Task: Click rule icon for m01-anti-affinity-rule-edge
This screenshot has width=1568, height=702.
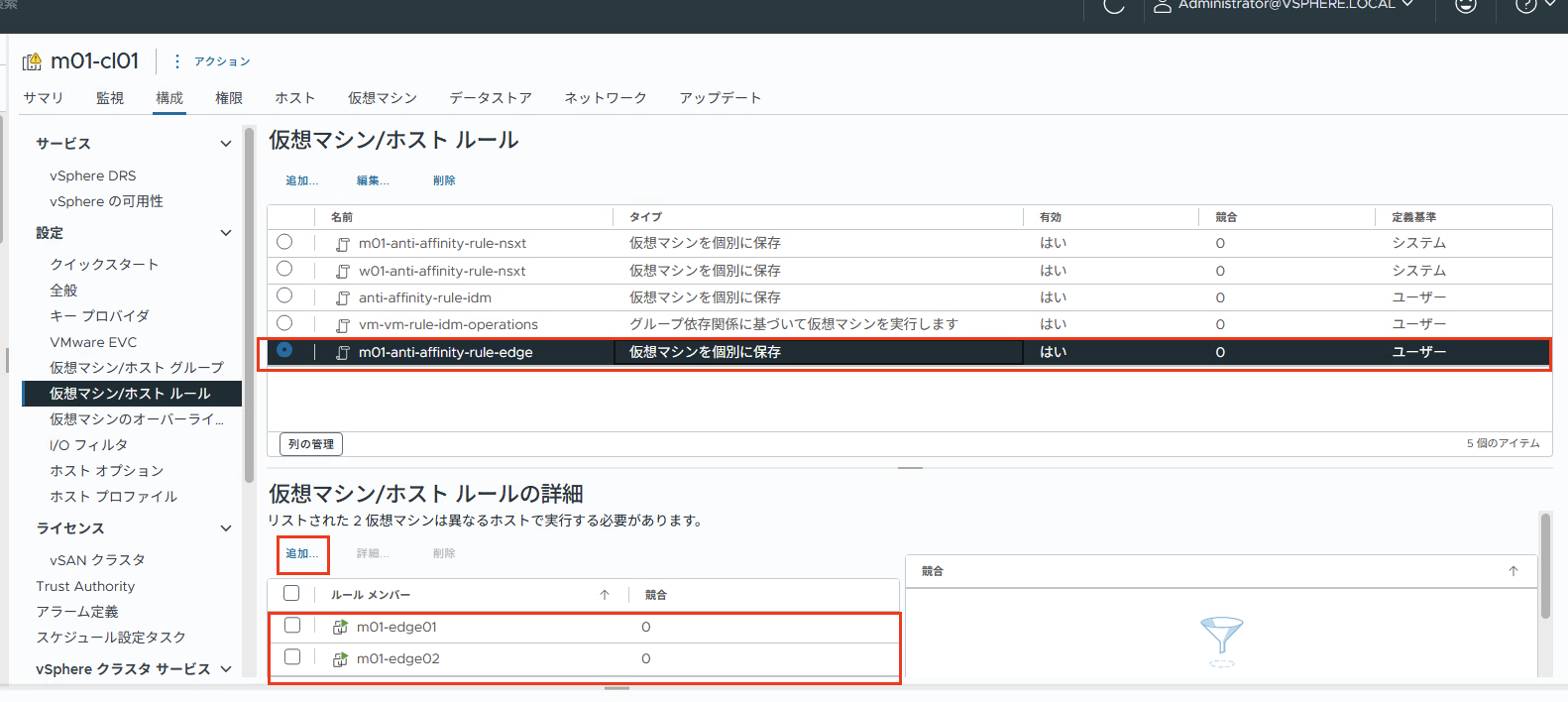Action: coord(343,352)
